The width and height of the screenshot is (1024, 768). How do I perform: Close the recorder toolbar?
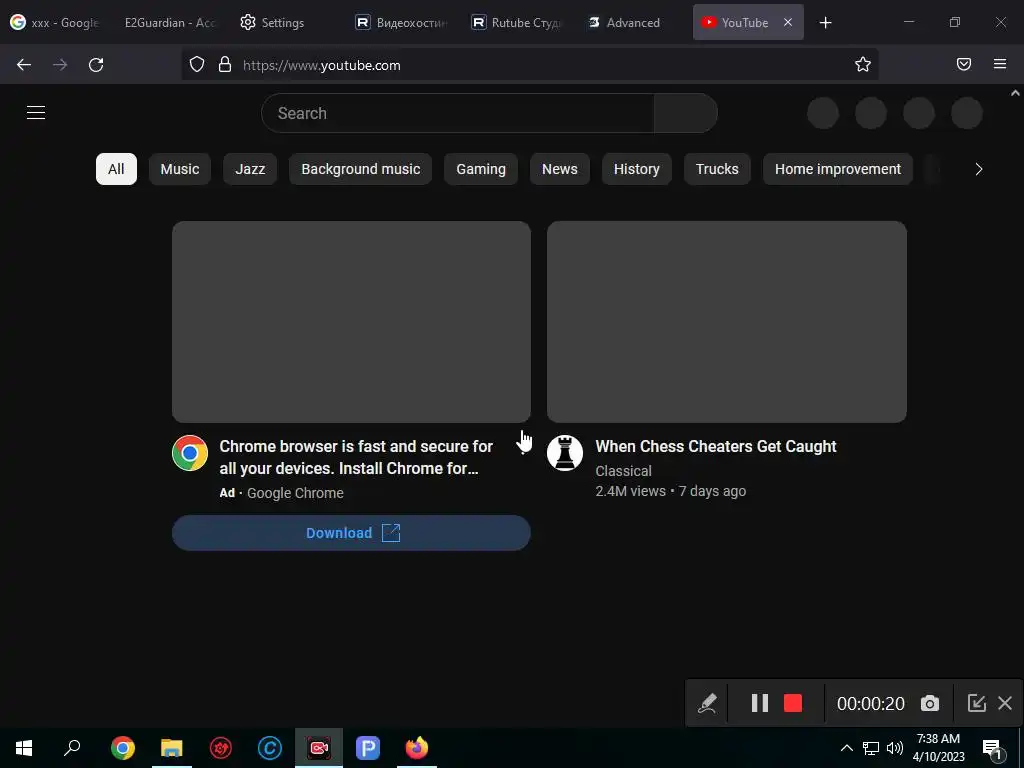pyautogui.click(x=1005, y=703)
